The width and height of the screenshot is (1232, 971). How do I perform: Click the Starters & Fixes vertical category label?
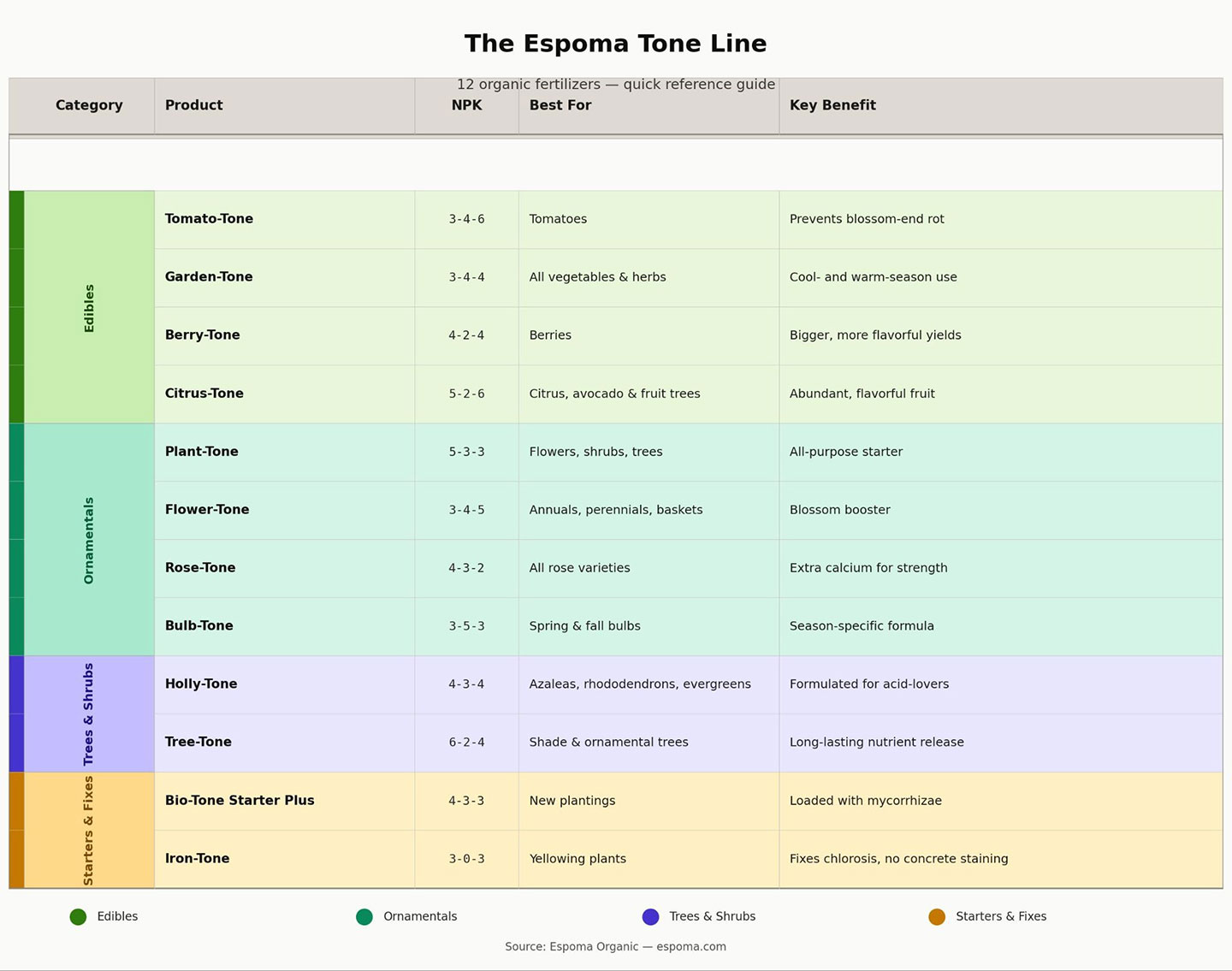click(89, 831)
